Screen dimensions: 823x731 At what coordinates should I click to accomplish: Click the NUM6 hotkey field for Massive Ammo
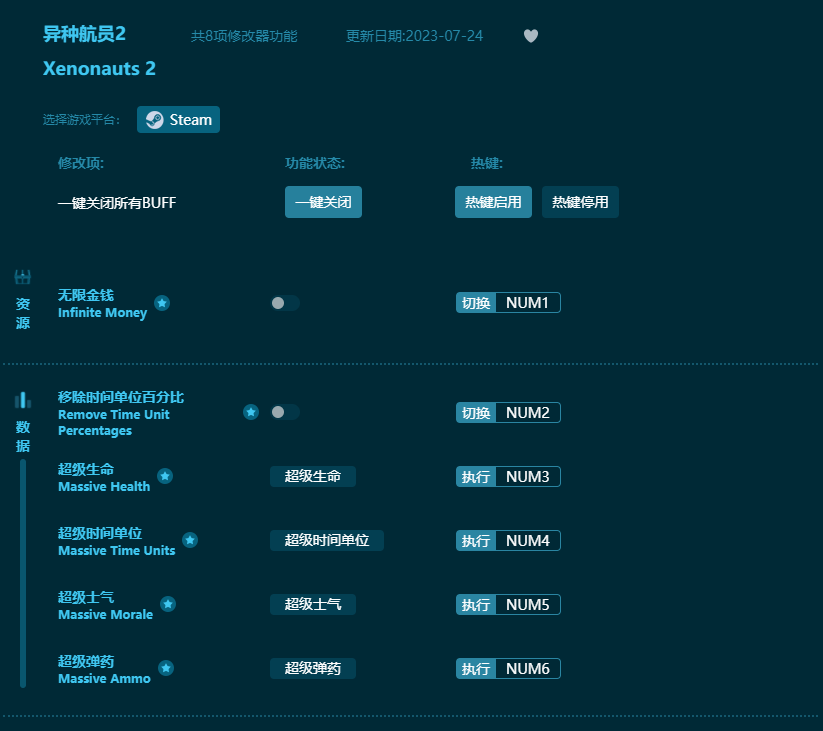point(530,668)
